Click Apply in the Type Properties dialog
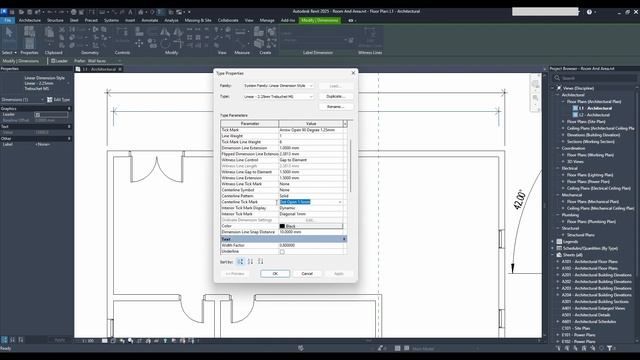This screenshot has height=360, width=640. tap(339, 273)
